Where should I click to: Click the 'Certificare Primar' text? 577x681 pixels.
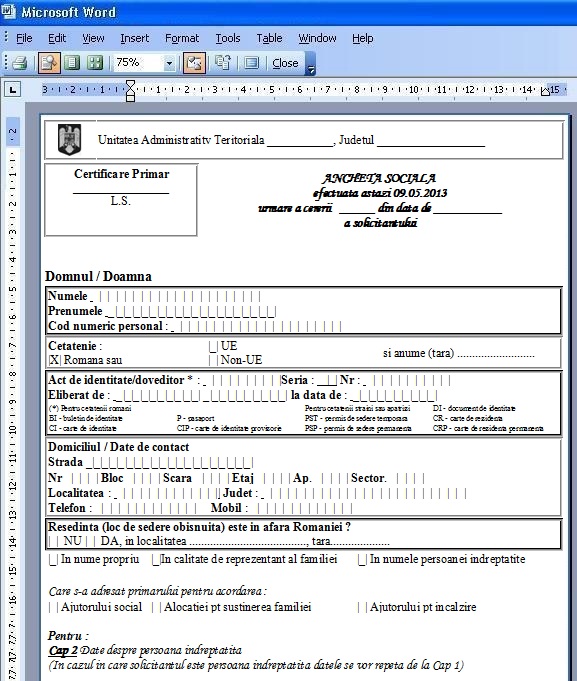tap(122, 174)
